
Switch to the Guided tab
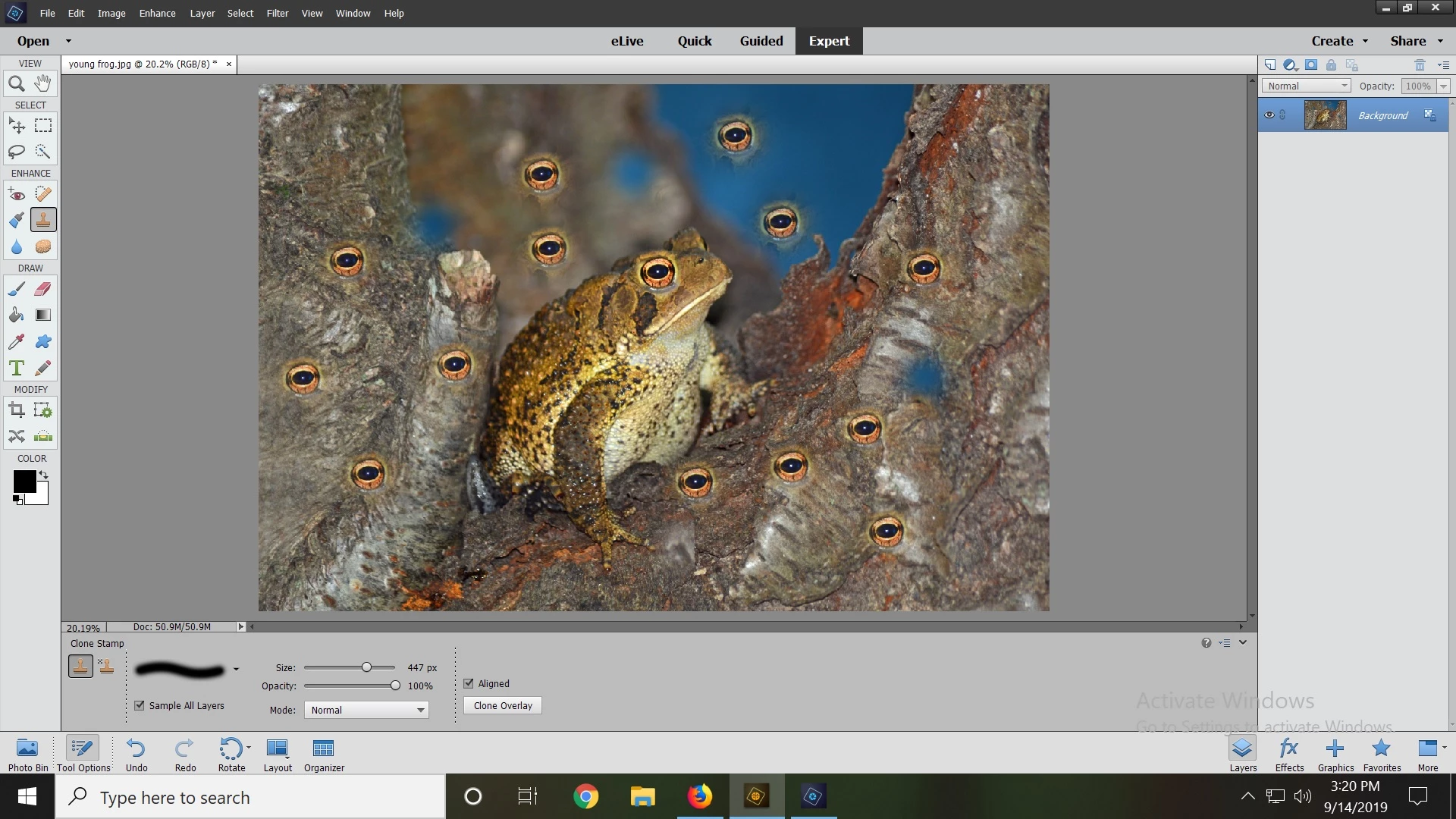761,41
